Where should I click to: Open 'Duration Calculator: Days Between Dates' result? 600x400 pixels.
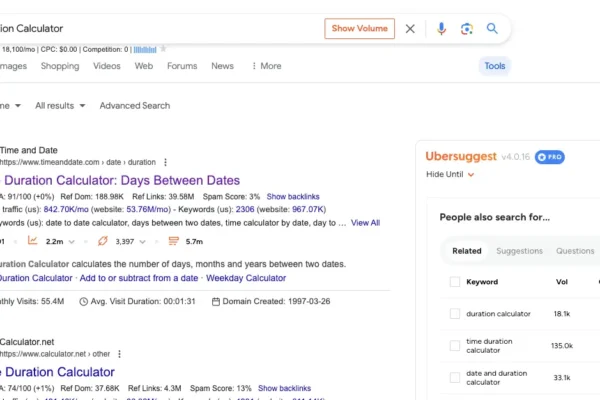click(x=122, y=180)
